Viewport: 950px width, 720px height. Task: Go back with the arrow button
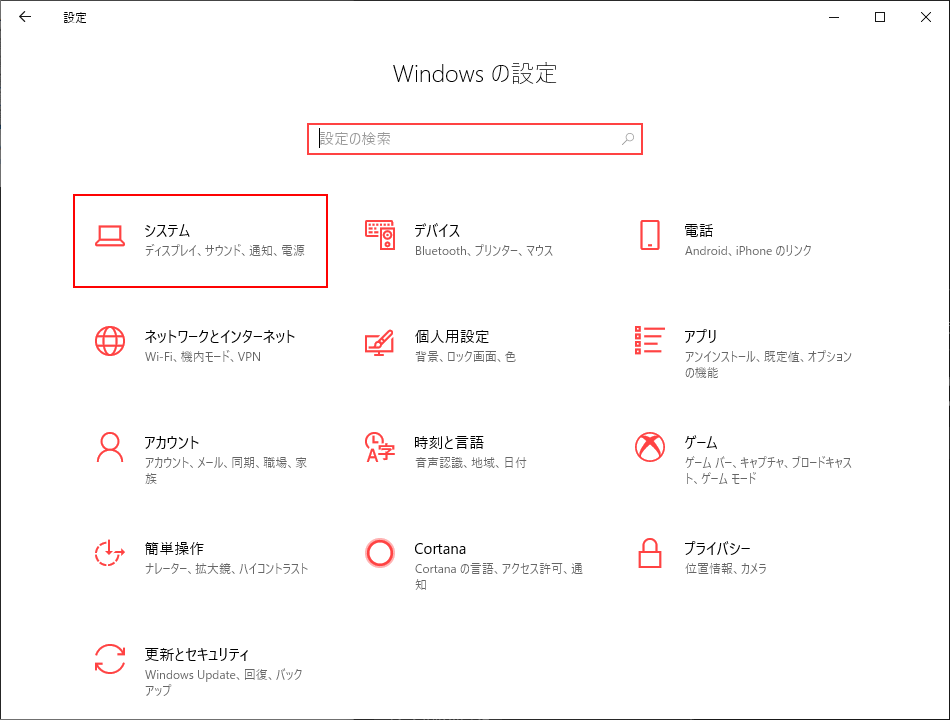tap(25, 17)
